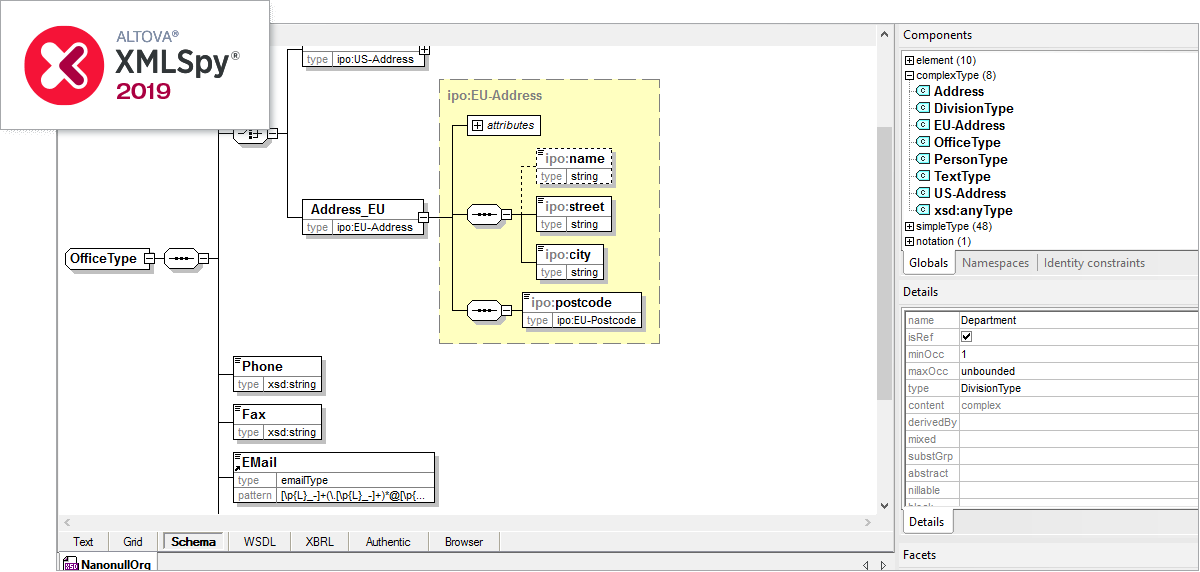Expand the element (10) tree node
This screenshot has height=572, width=1200.
pos(908,61)
